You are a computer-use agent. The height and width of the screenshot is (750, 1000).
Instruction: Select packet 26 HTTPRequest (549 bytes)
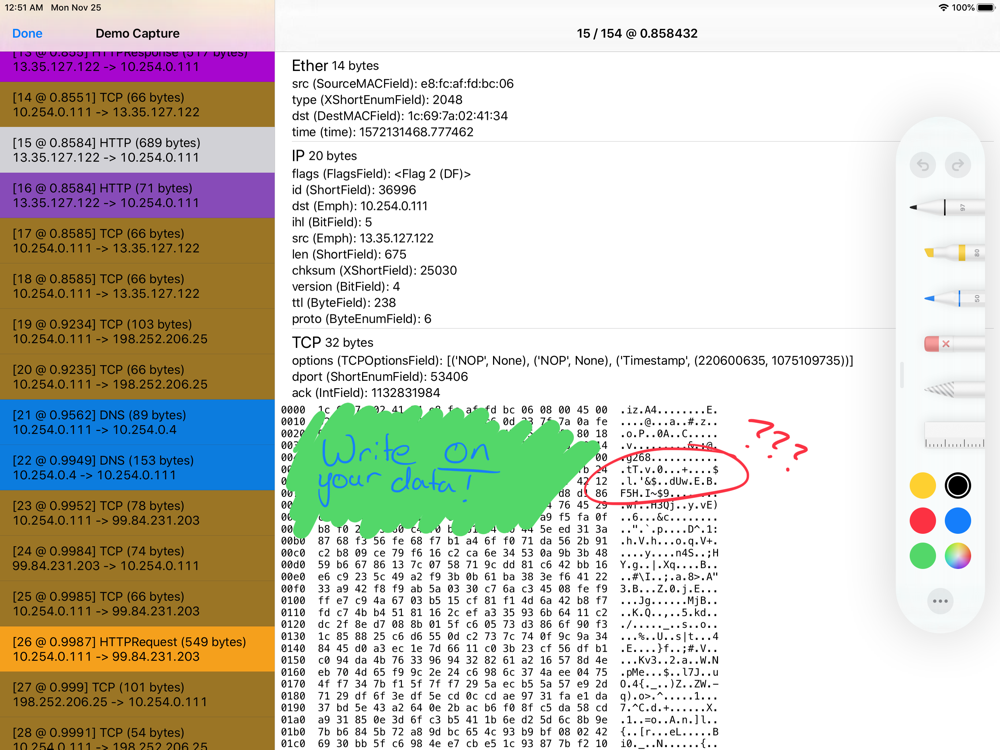click(x=137, y=649)
